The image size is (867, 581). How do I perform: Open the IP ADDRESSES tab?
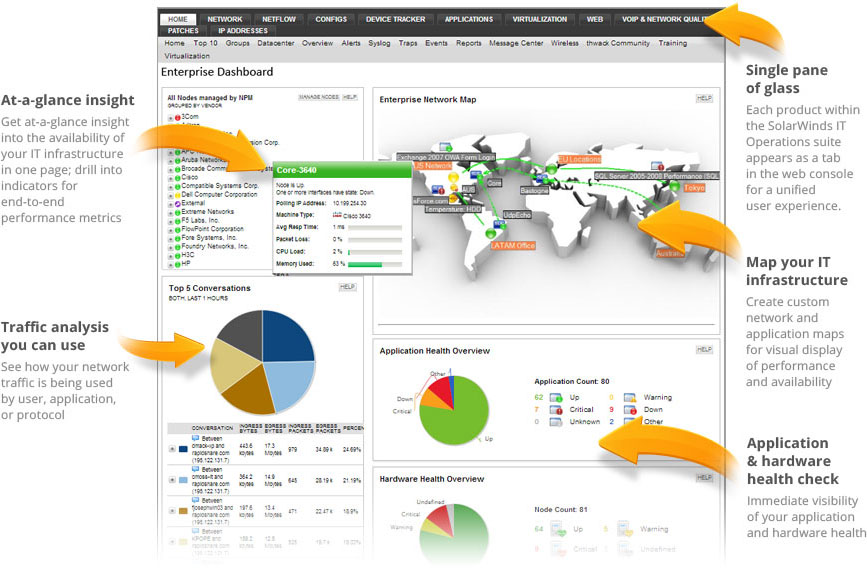coord(243,31)
